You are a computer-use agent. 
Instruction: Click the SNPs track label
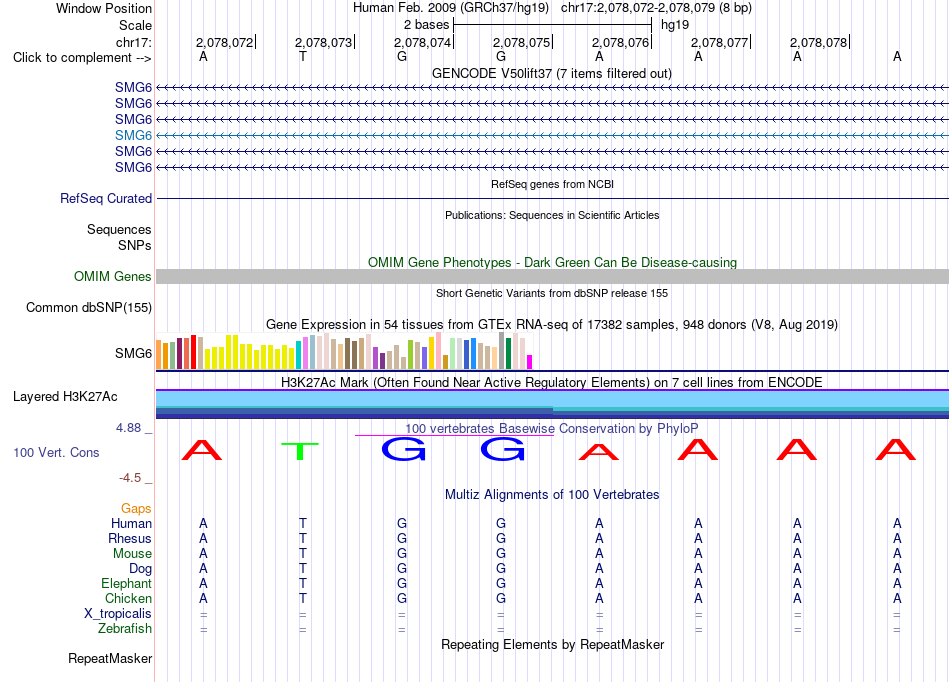[x=135, y=245]
